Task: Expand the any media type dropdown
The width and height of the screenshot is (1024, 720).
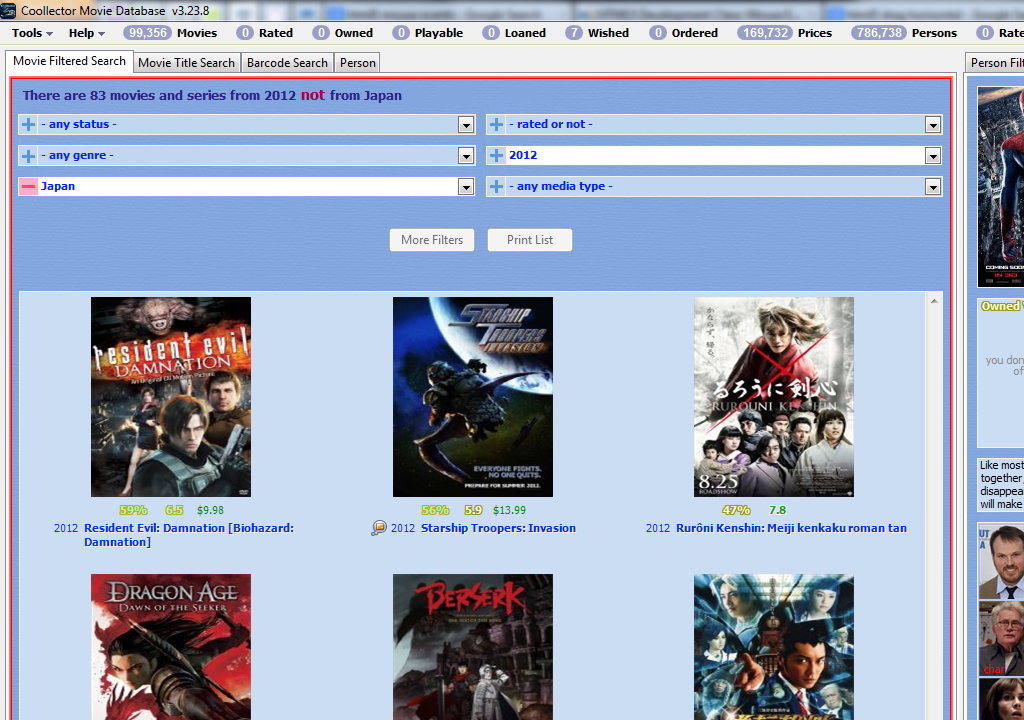Action: tap(933, 187)
